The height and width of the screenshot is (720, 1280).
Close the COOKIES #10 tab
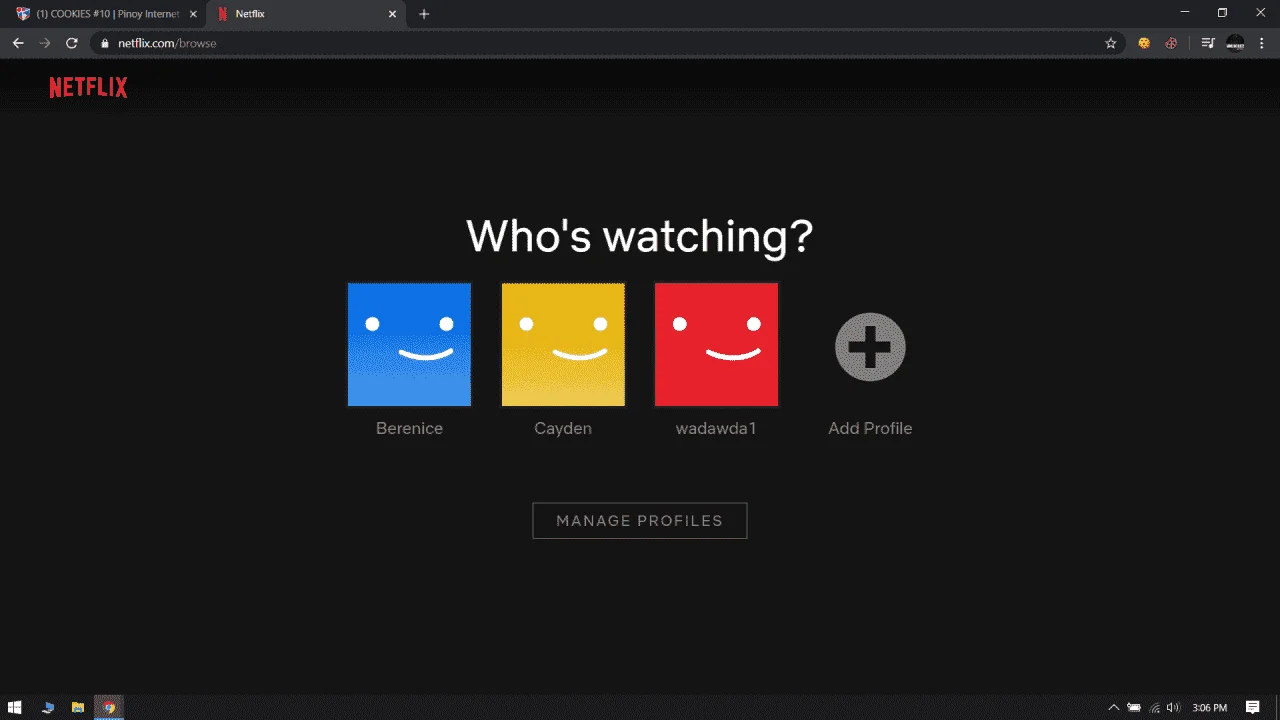[x=193, y=14]
